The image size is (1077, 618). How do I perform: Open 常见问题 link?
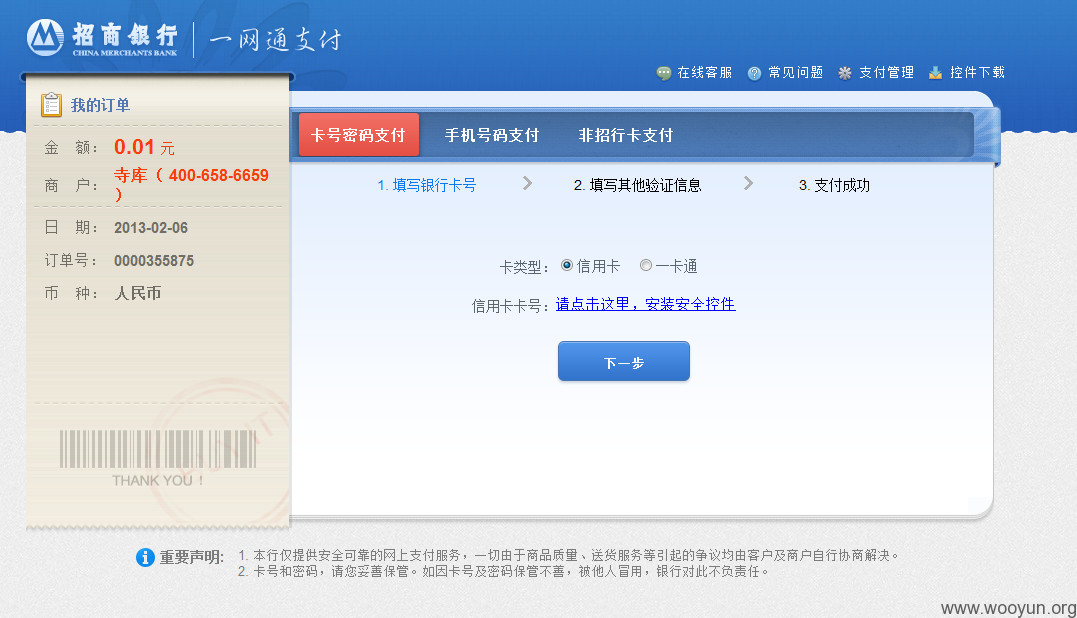[795, 73]
